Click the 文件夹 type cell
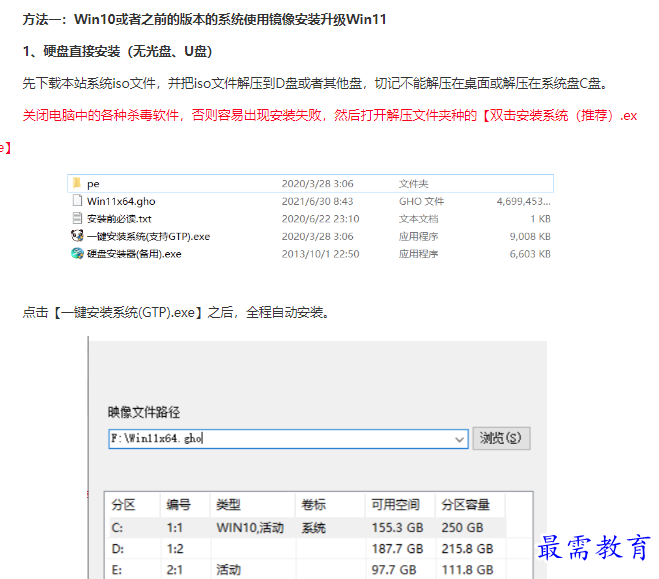Screen dimensions: 659x579 tap(414, 184)
